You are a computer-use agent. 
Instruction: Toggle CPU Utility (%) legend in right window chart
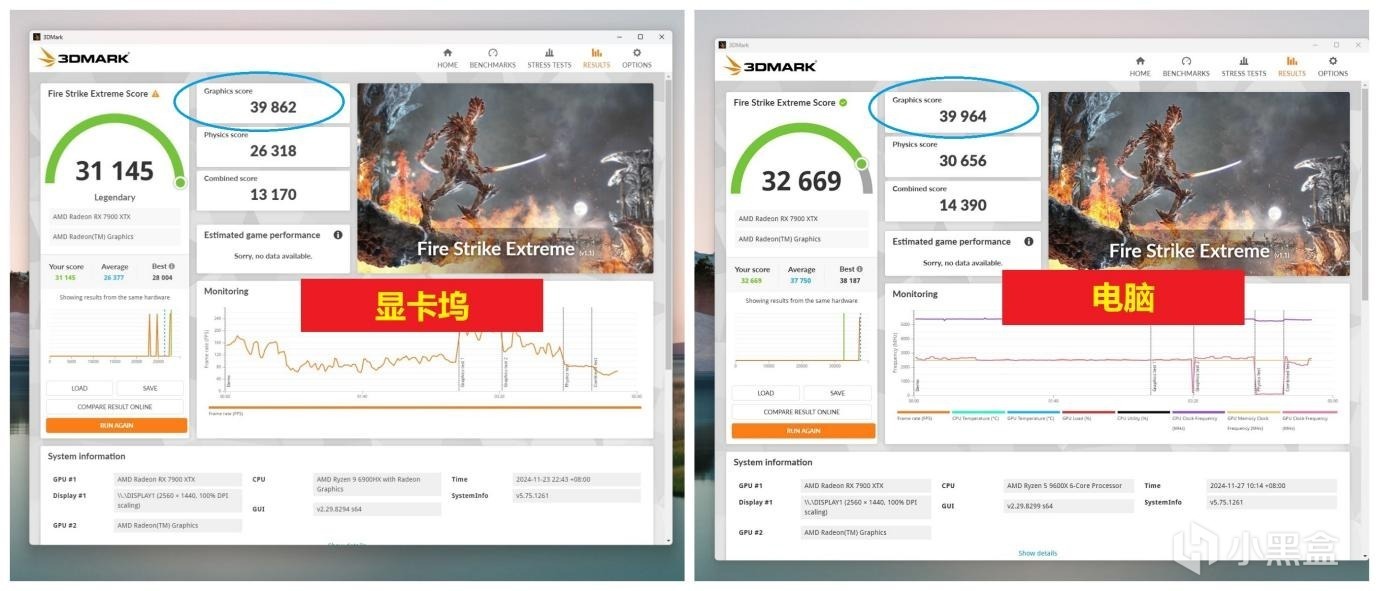(1142, 415)
